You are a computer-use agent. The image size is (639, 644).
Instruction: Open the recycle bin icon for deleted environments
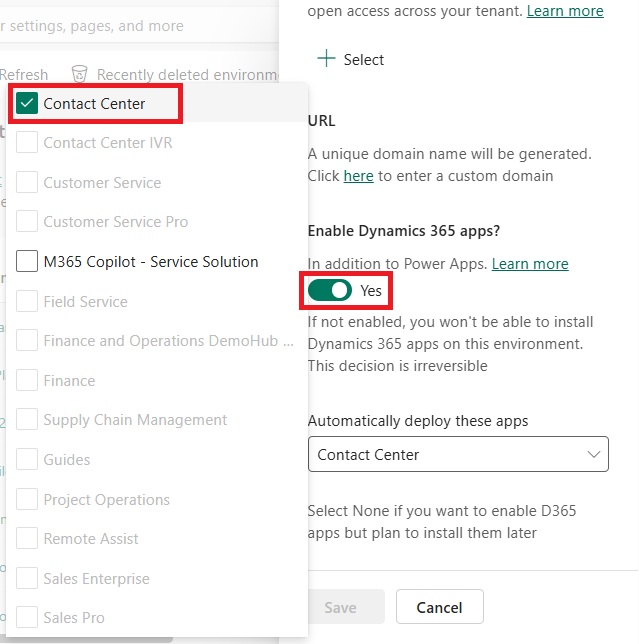pyautogui.click(x=79, y=74)
